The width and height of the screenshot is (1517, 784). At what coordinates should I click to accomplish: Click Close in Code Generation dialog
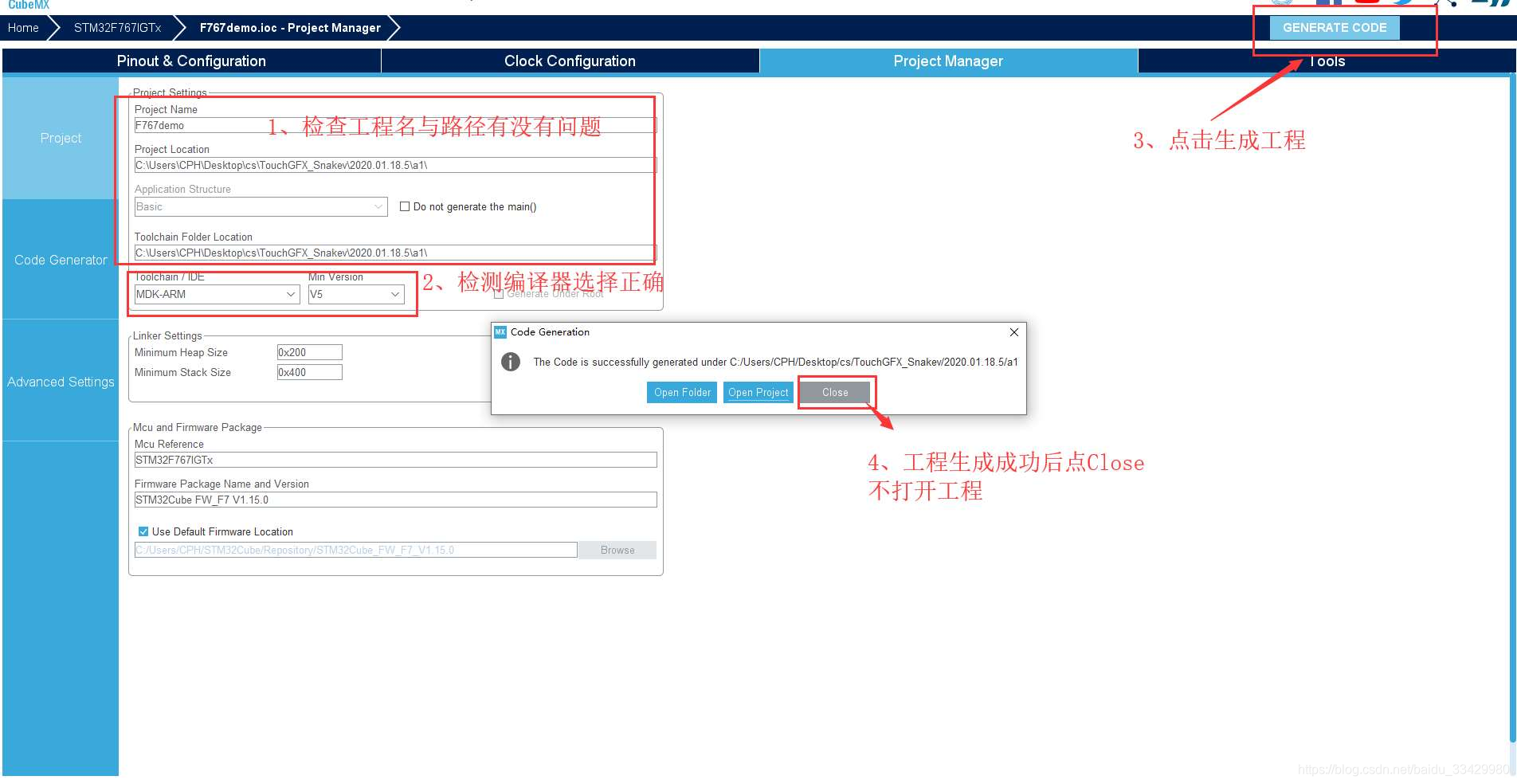(835, 392)
